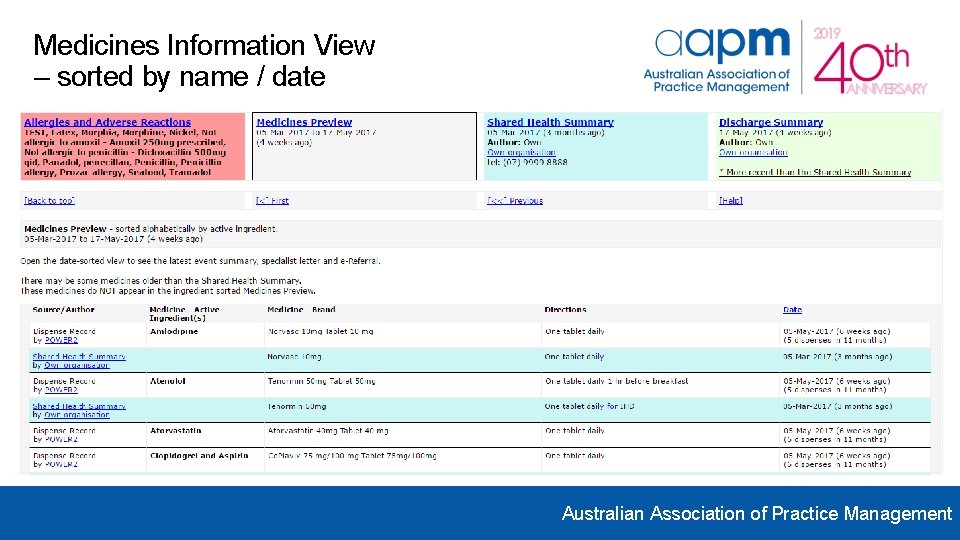The width and height of the screenshot is (960, 540).
Task: Click '05-Mar-2017 (3 months ago)' date in Norvasc row
Action: (838, 356)
